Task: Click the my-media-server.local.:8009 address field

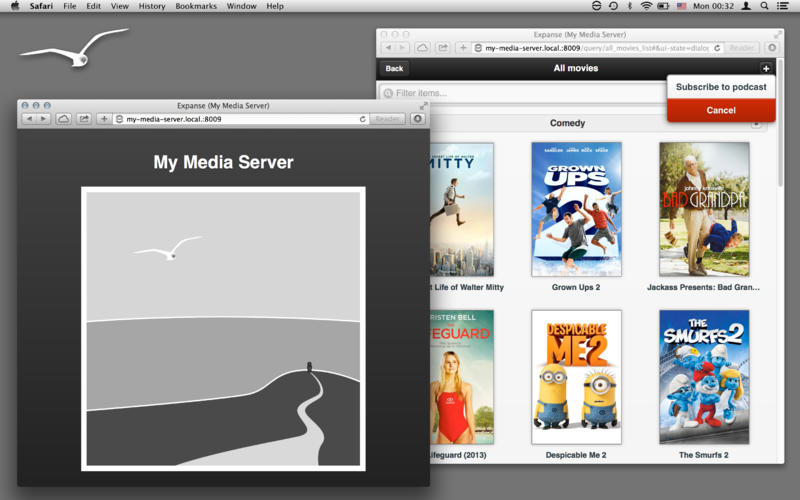Action: (240, 119)
